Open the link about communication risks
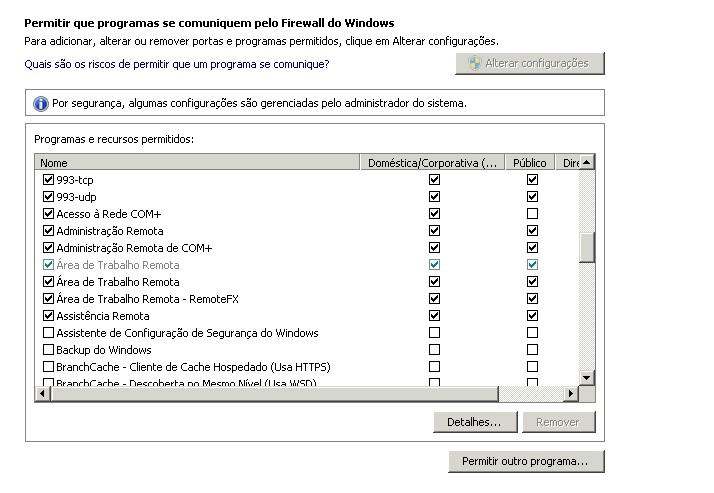The image size is (714, 493). click(x=176, y=64)
